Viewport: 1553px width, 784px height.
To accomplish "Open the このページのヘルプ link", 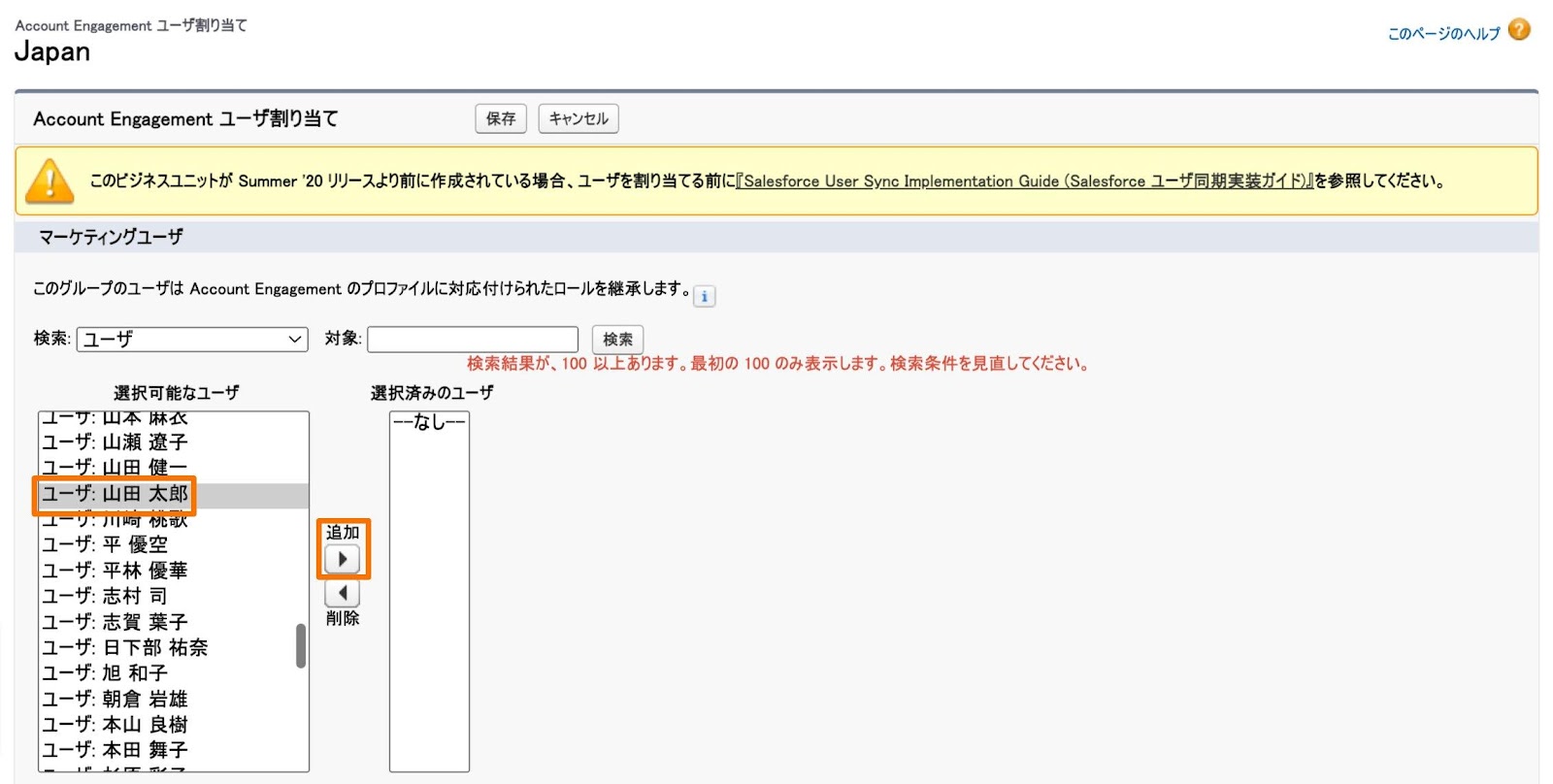I will pyautogui.click(x=1443, y=34).
